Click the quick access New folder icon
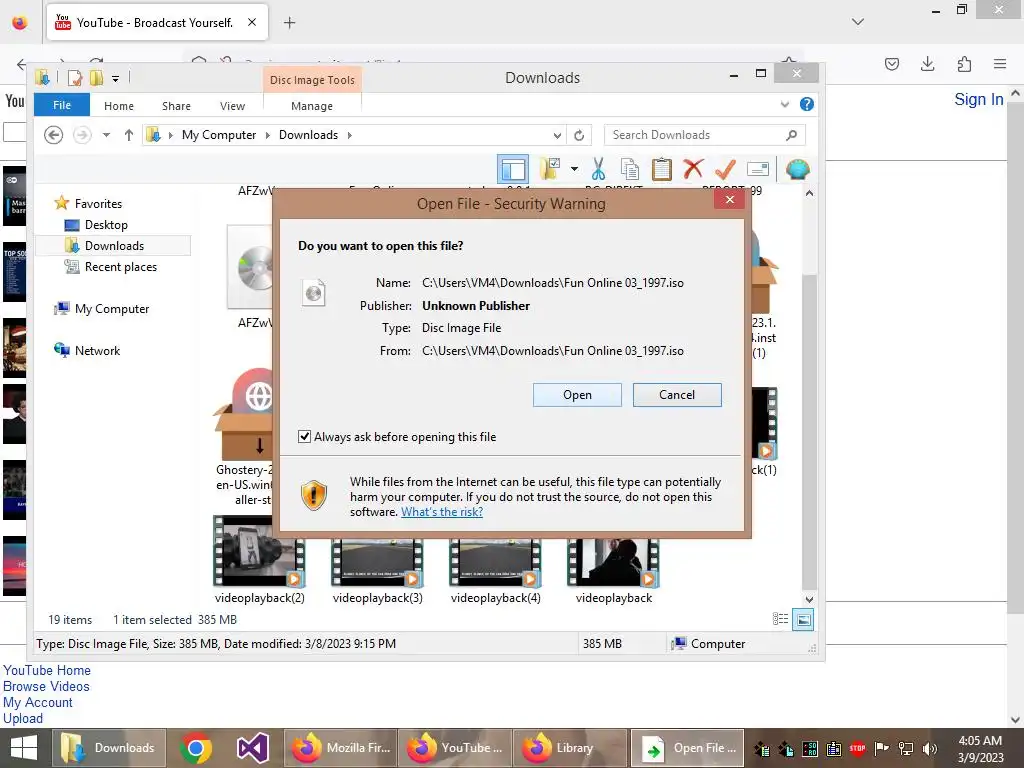Screen dimensions: 1024x768 (97, 78)
